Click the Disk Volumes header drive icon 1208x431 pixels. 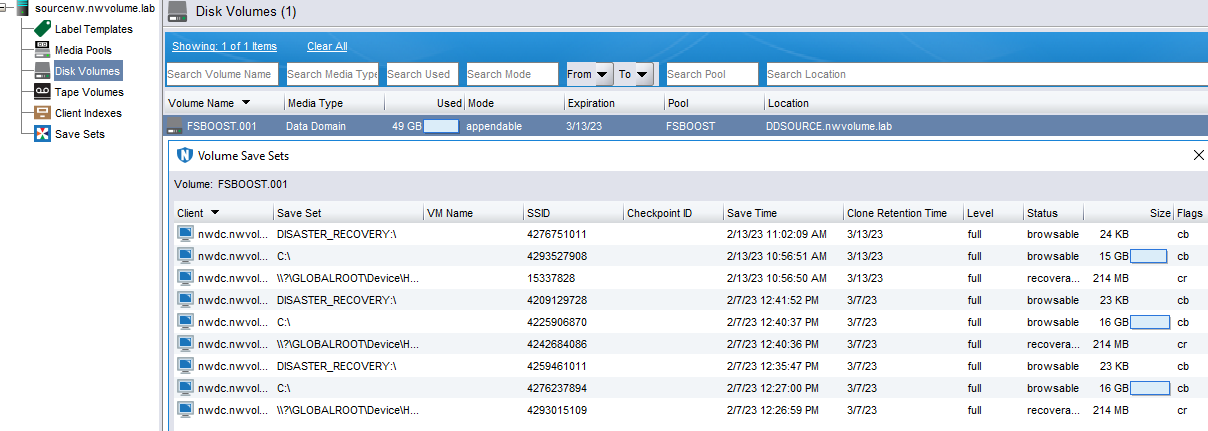click(177, 13)
